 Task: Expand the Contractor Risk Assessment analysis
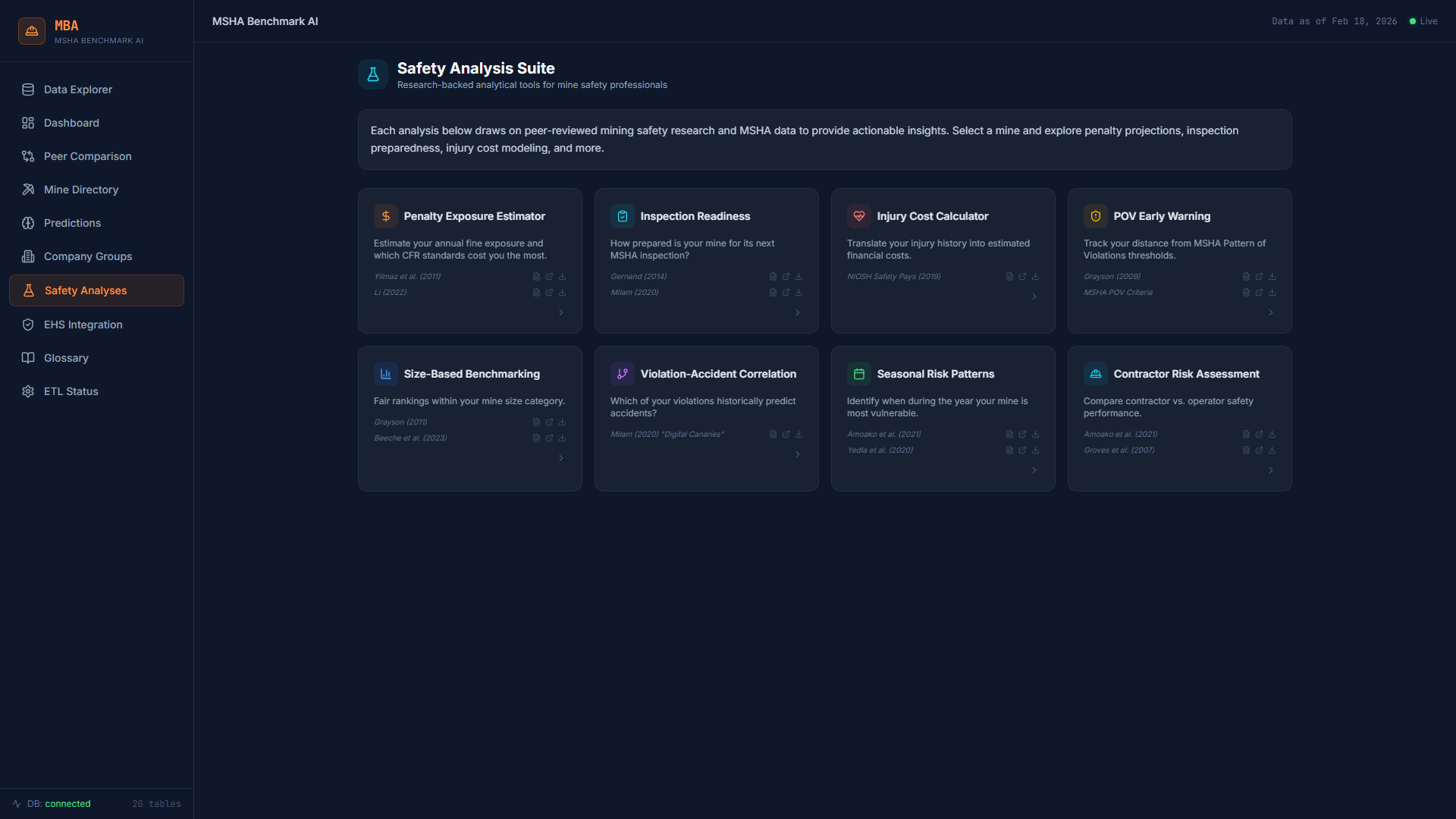(x=1271, y=470)
